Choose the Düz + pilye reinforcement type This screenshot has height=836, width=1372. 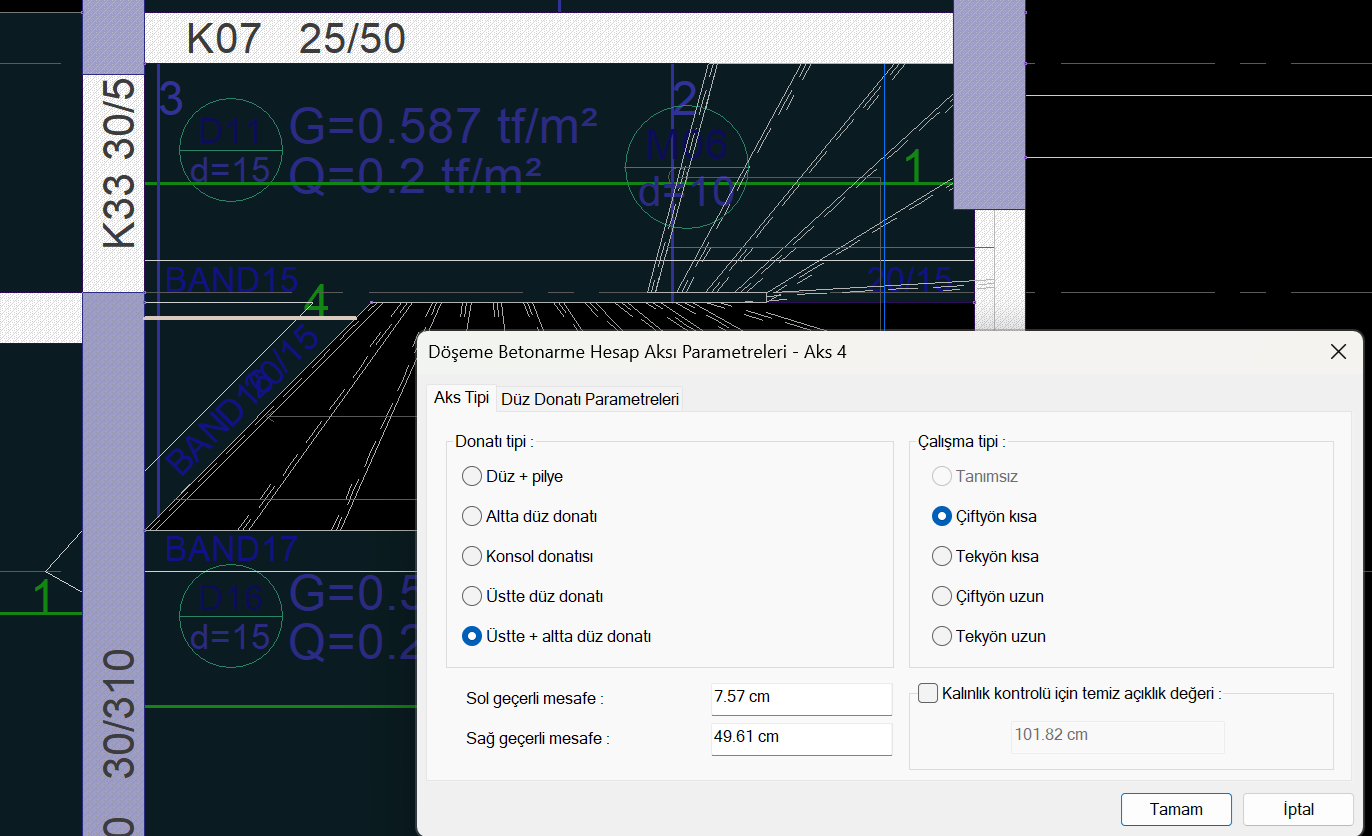pyautogui.click(x=472, y=477)
